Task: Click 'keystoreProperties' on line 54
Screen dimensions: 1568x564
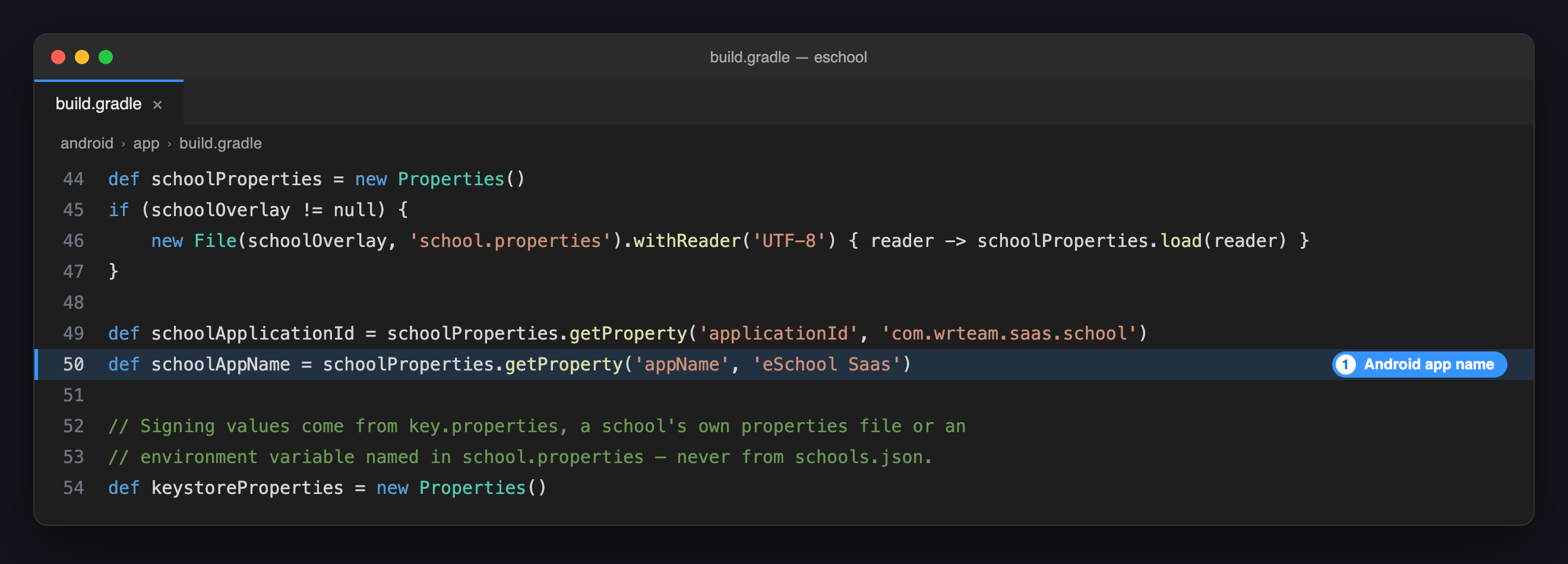Action: (x=247, y=488)
